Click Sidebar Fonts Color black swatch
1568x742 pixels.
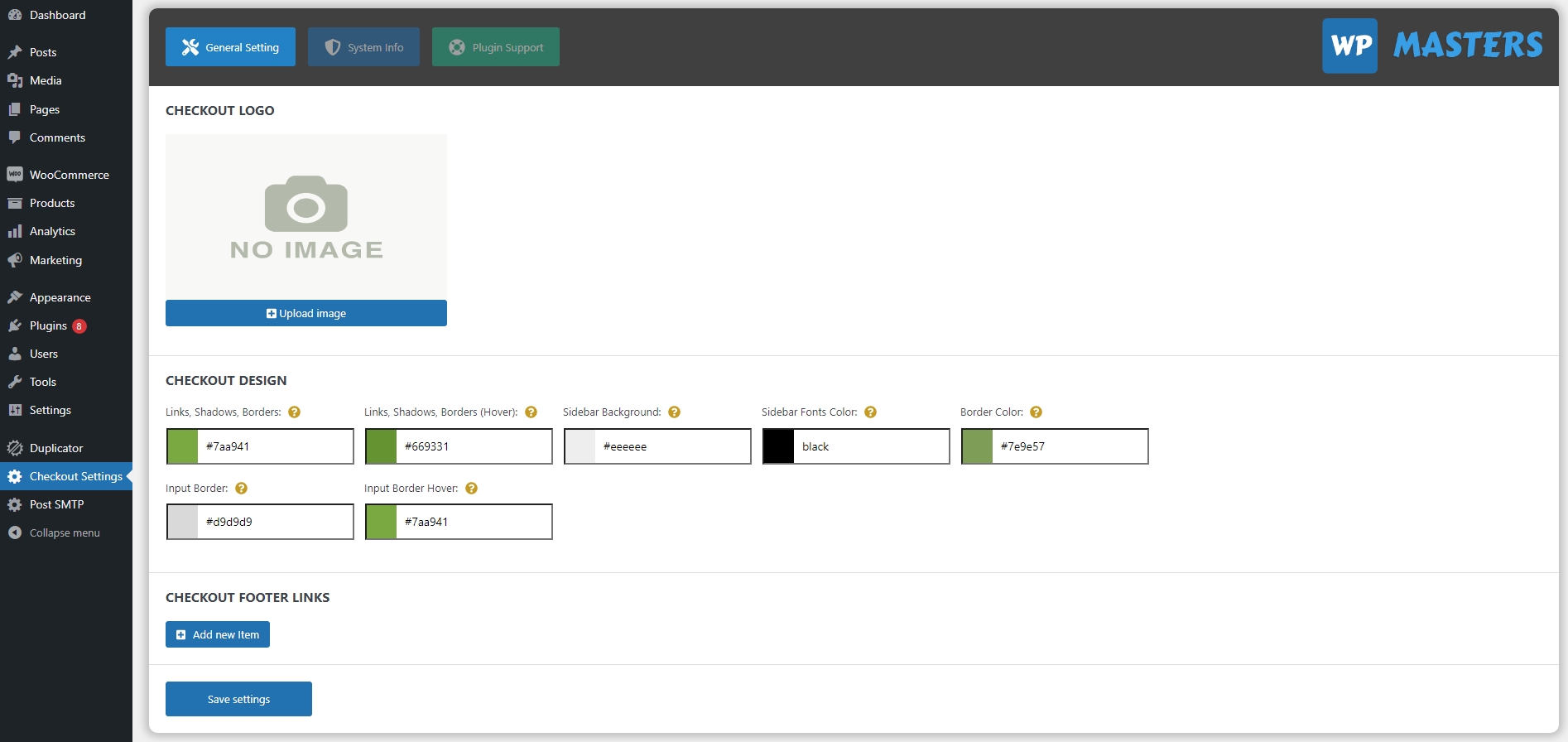pyautogui.click(x=778, y=446)
